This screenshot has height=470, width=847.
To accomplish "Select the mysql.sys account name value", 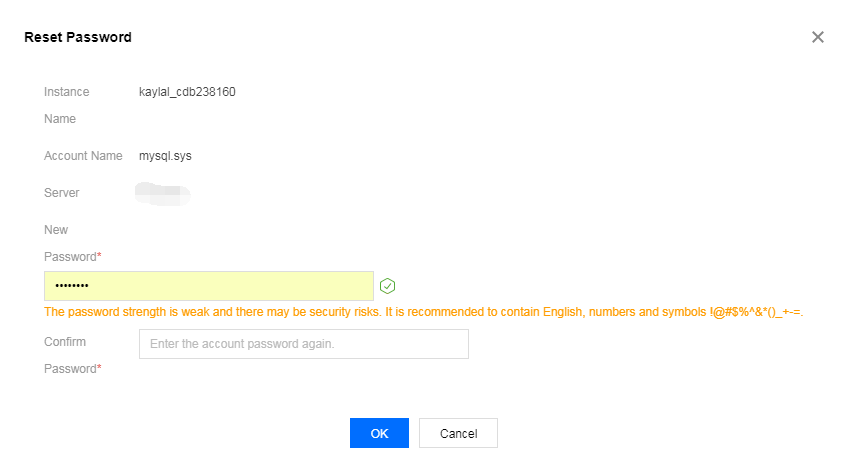I will 165,156.
